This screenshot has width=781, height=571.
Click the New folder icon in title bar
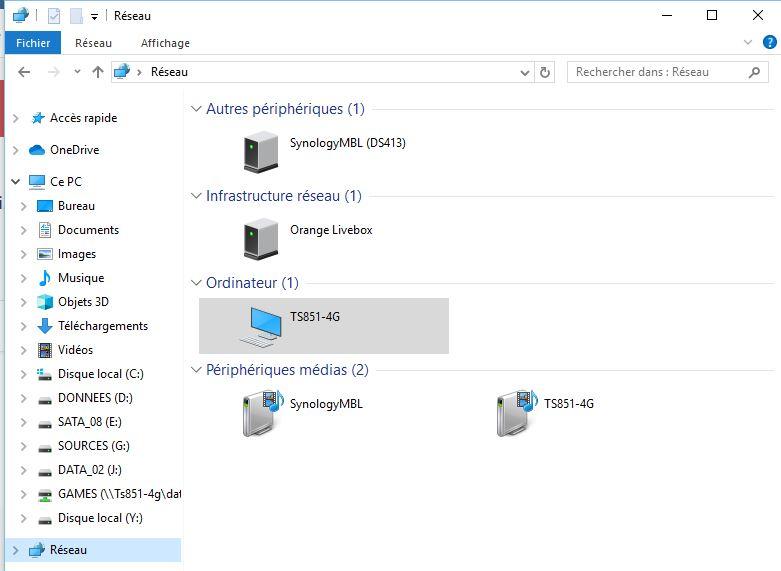(76, 16)
